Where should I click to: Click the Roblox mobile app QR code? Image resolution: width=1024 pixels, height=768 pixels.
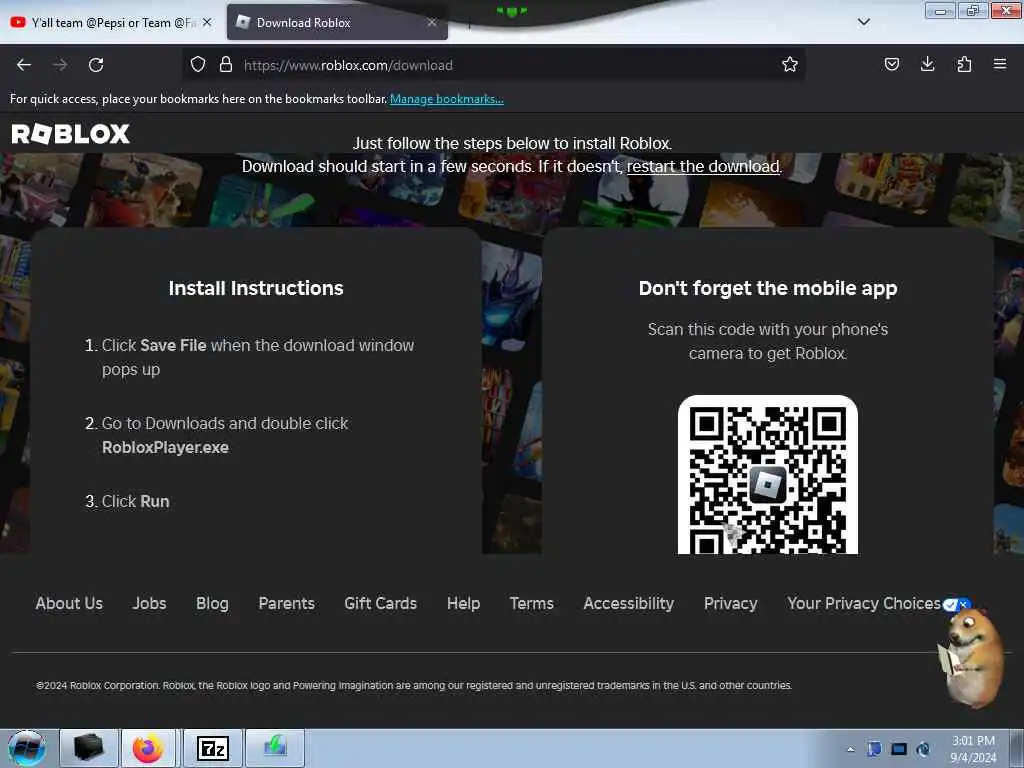[x=767, y=475]
